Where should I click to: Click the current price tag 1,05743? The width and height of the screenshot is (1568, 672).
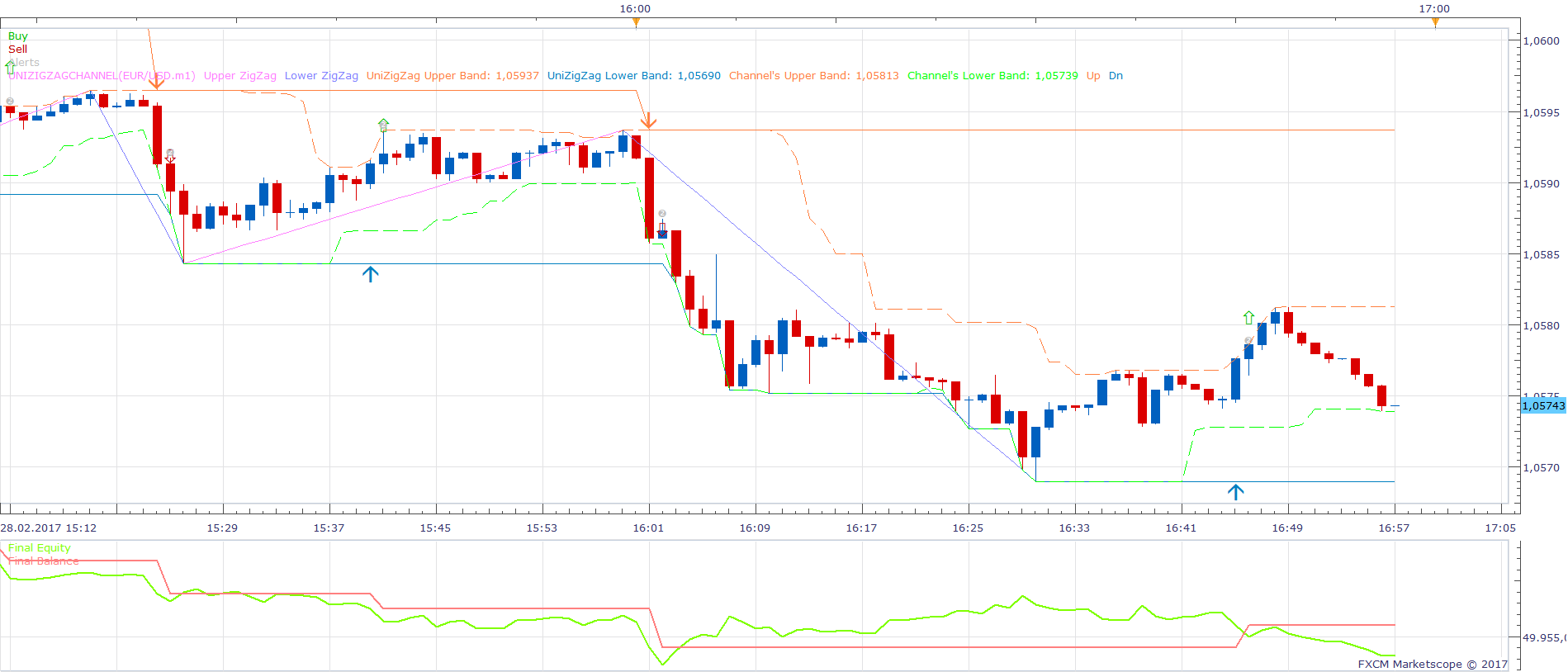[x=1543, y=405]
